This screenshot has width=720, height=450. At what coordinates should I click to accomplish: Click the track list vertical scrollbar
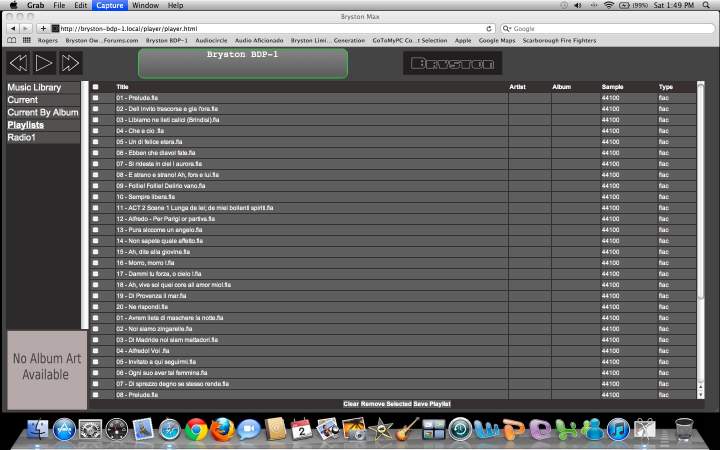pos(700,191)
